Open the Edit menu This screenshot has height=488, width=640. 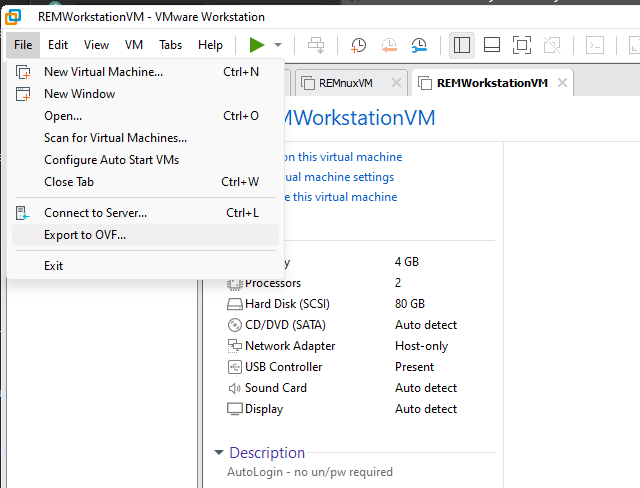tap(58, 45)
